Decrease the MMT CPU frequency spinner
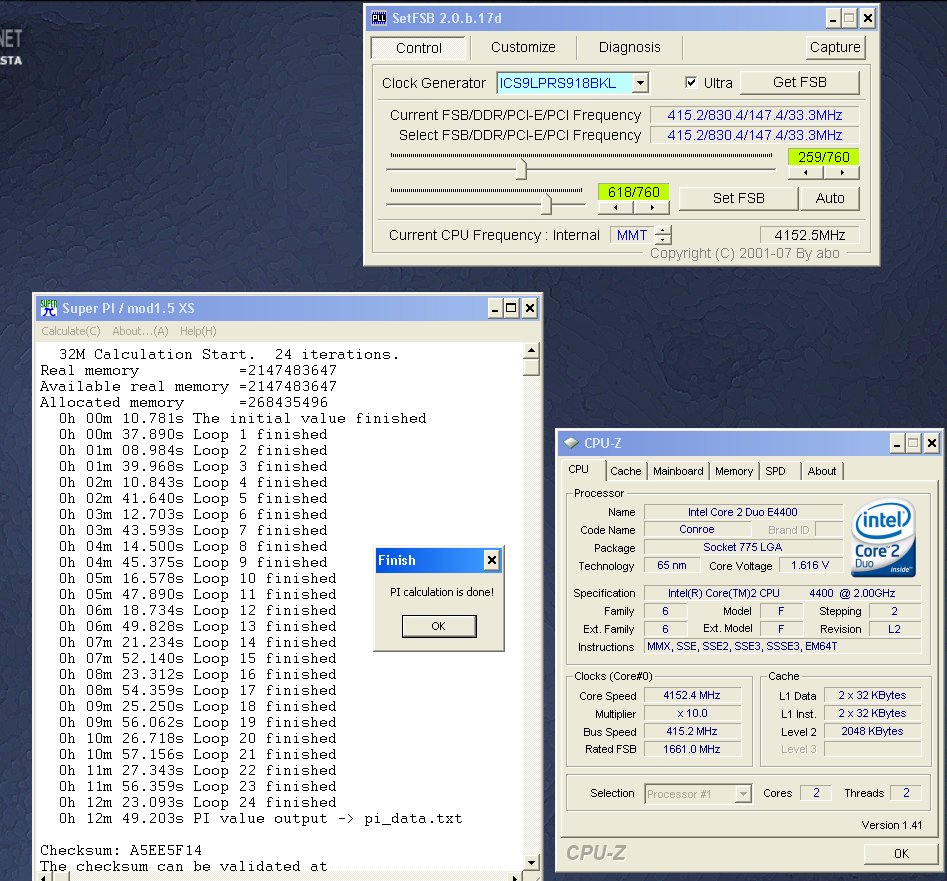 click(663, 239)
